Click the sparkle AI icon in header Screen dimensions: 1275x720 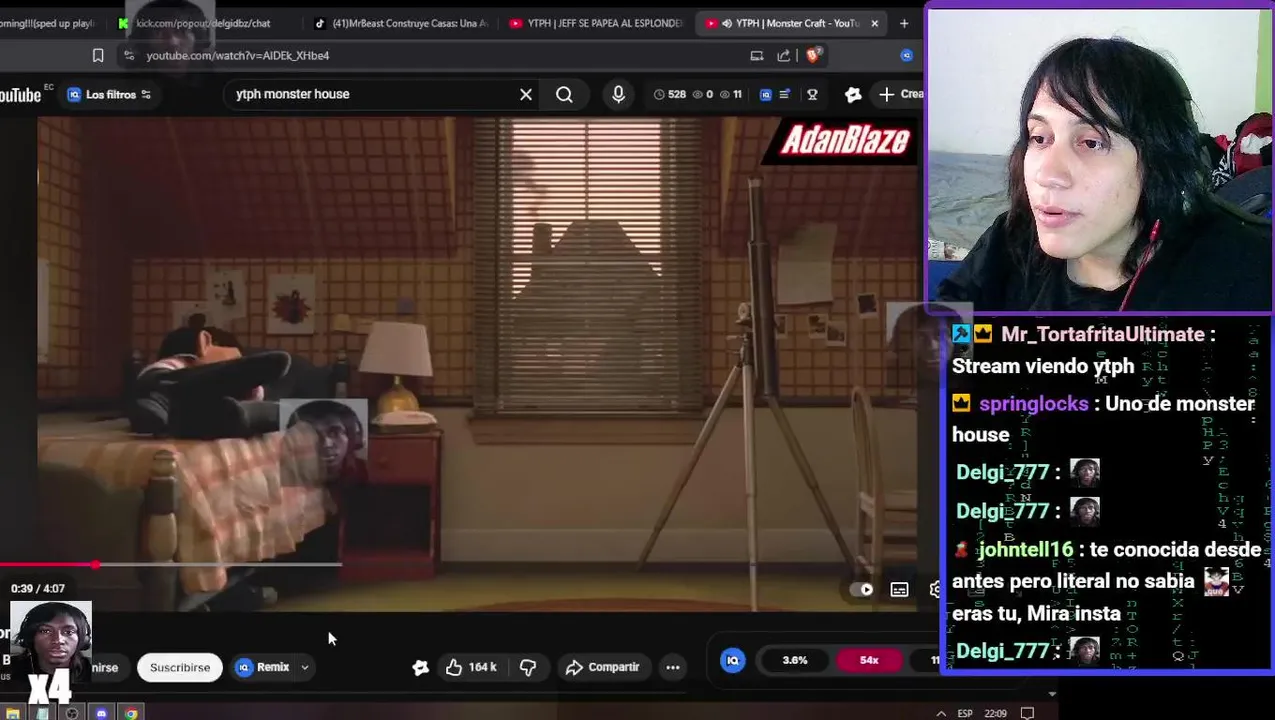click(853, 94)
